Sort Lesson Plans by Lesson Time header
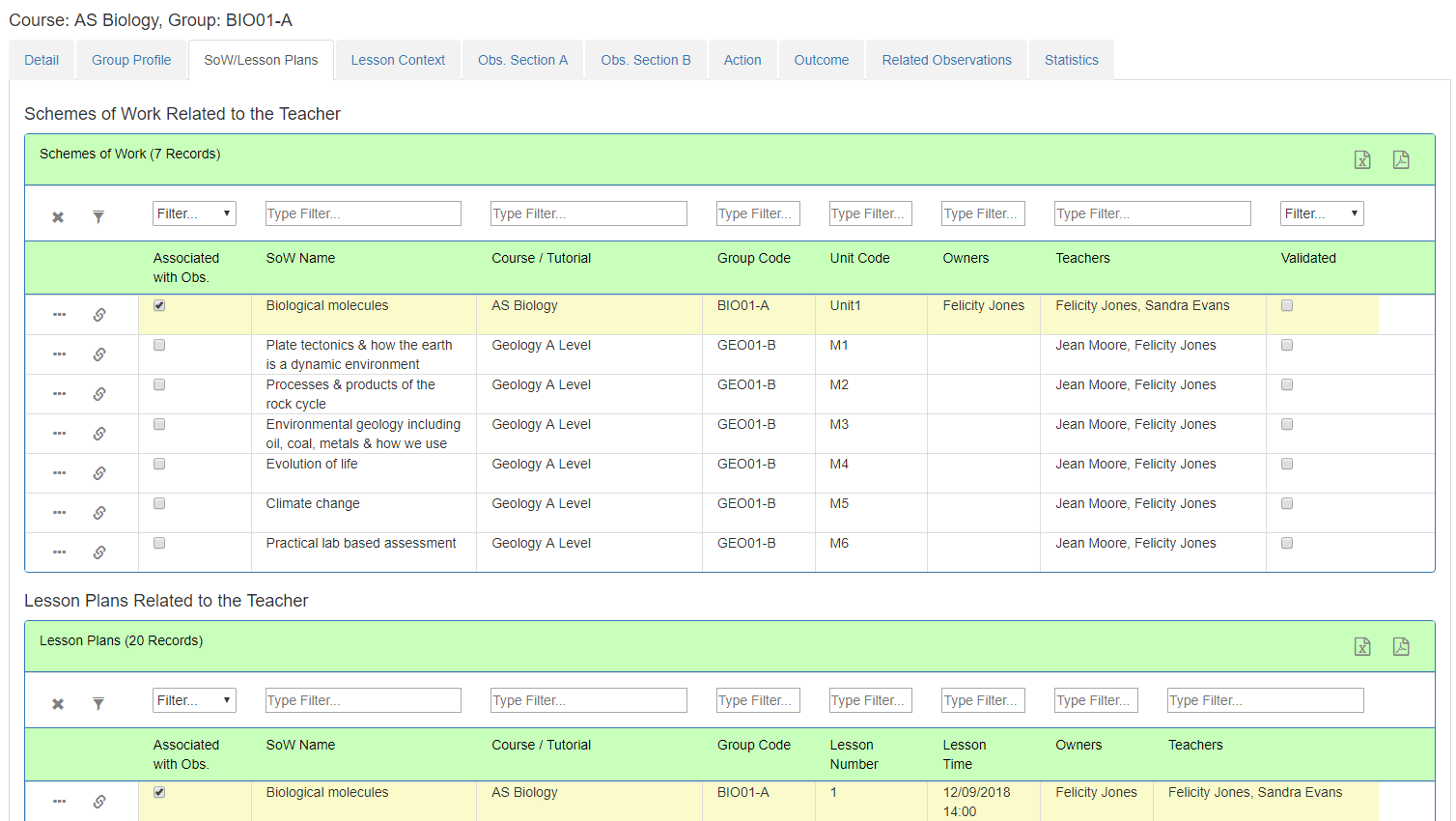1456x821 pixels. pyautogui.click(x=964, y=754)
